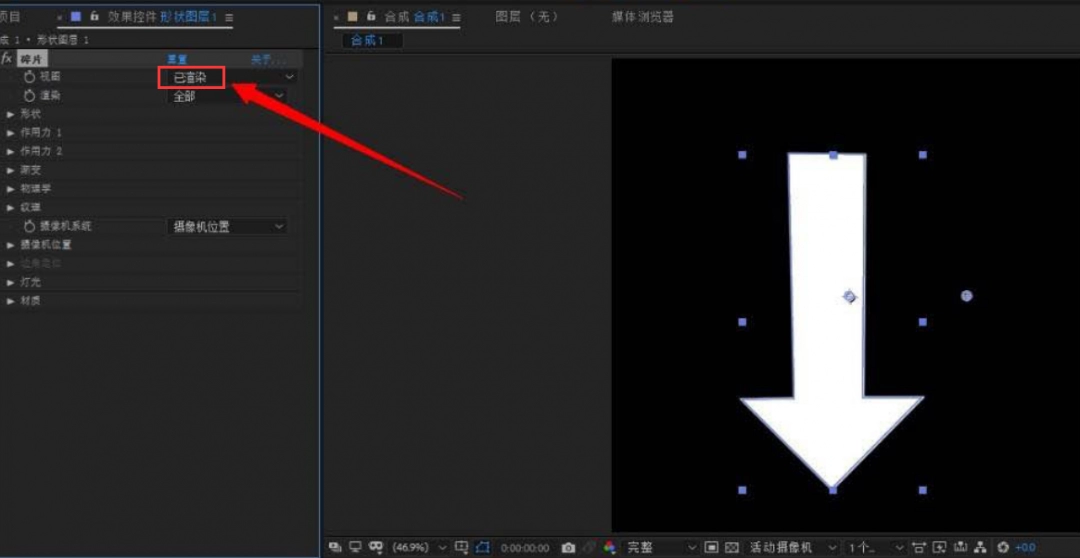Switch to the 图层 (无) tab

(529, 17)
